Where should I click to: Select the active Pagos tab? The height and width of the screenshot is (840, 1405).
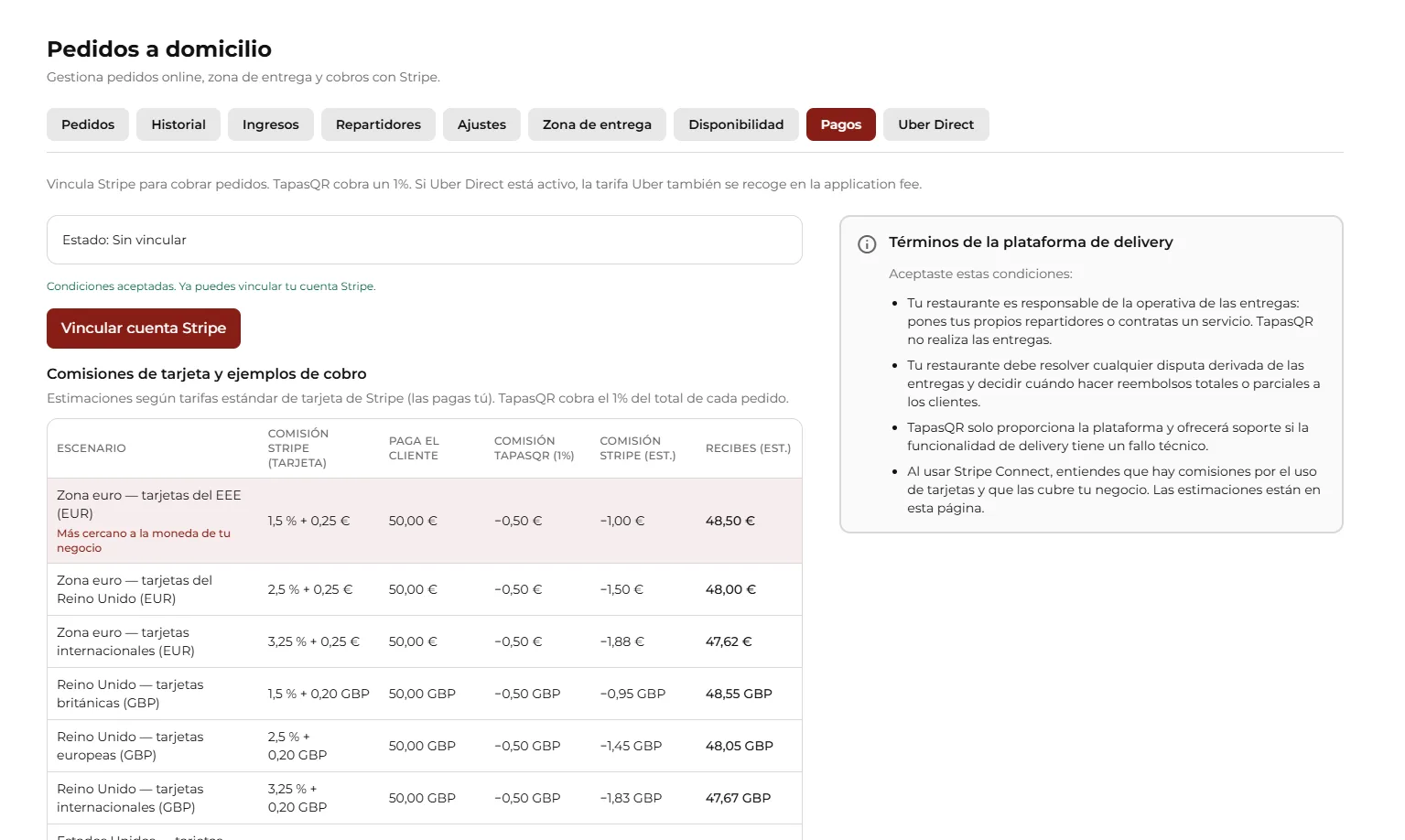(x=841, y=124)
